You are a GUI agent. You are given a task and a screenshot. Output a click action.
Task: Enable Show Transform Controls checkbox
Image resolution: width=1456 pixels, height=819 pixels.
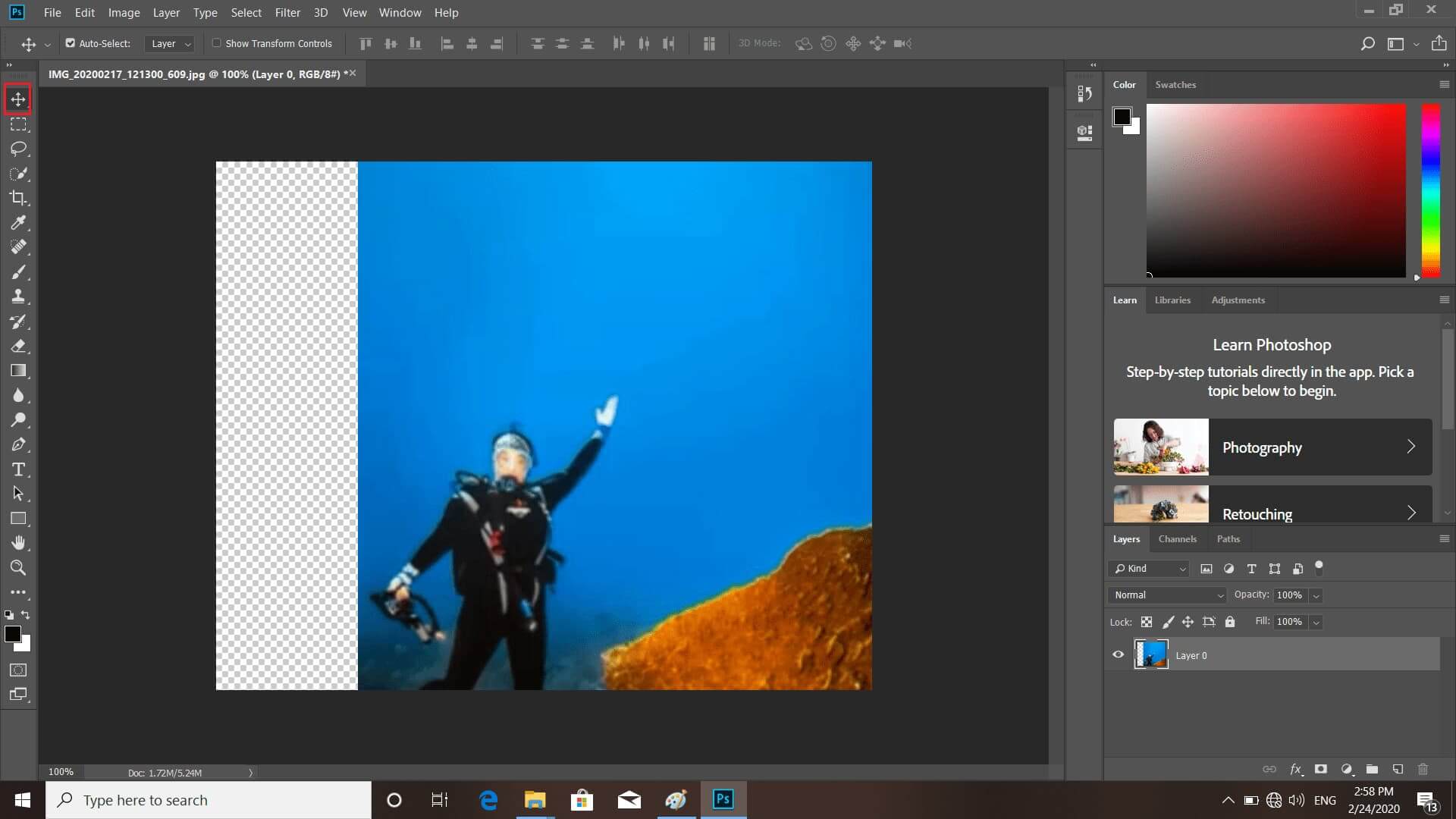pos(217,43)
